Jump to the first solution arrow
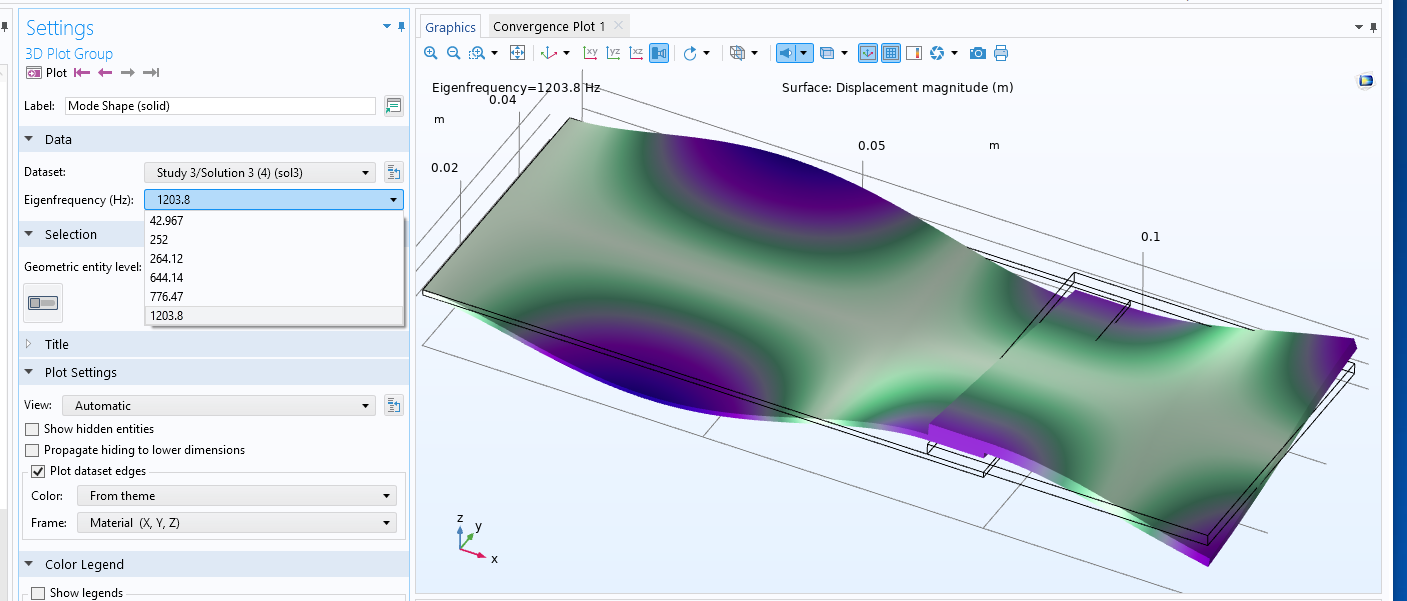This screenshot has width=1407, height=601. 82,73
